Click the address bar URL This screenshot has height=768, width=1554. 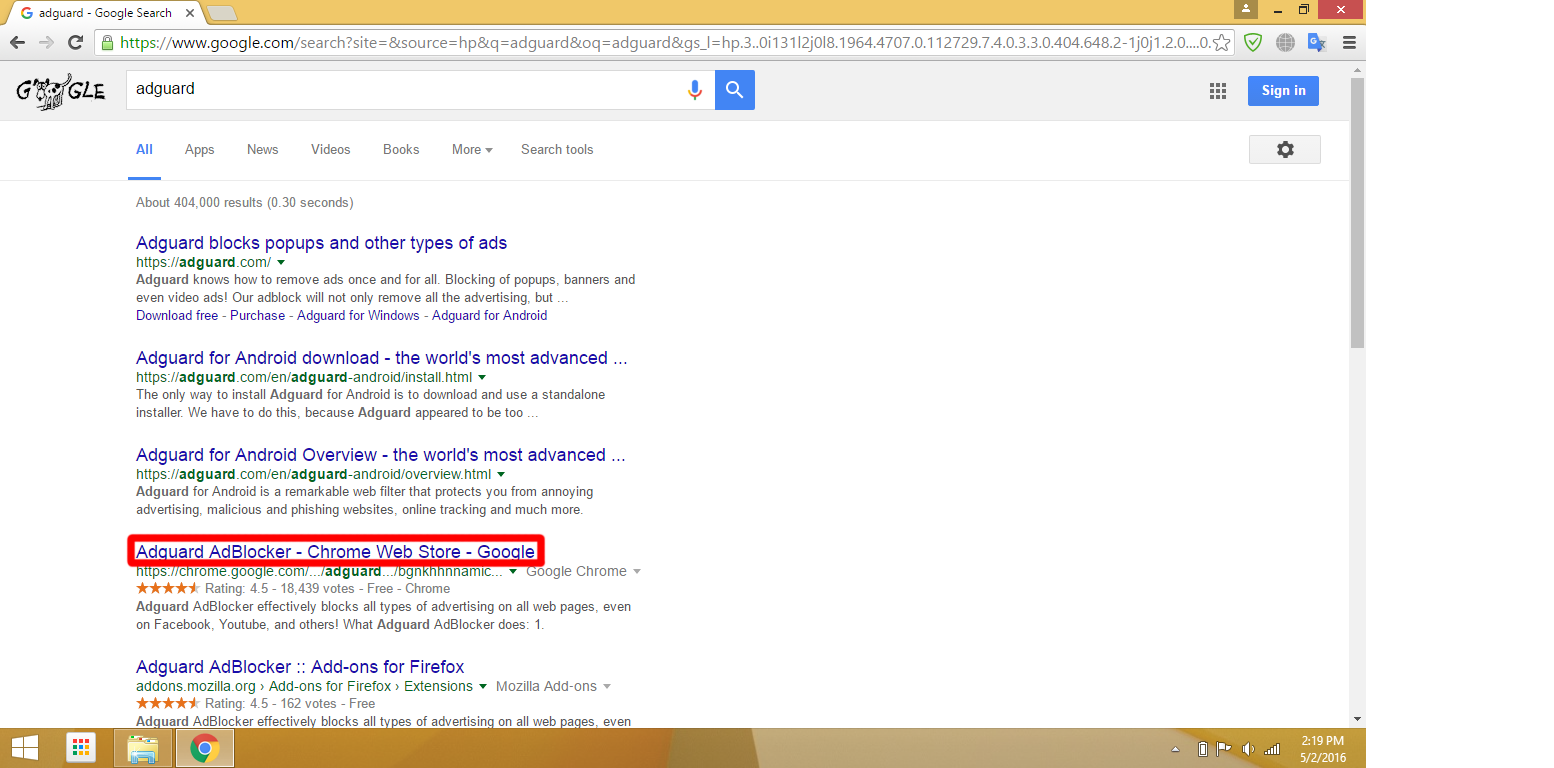[665, 43]
